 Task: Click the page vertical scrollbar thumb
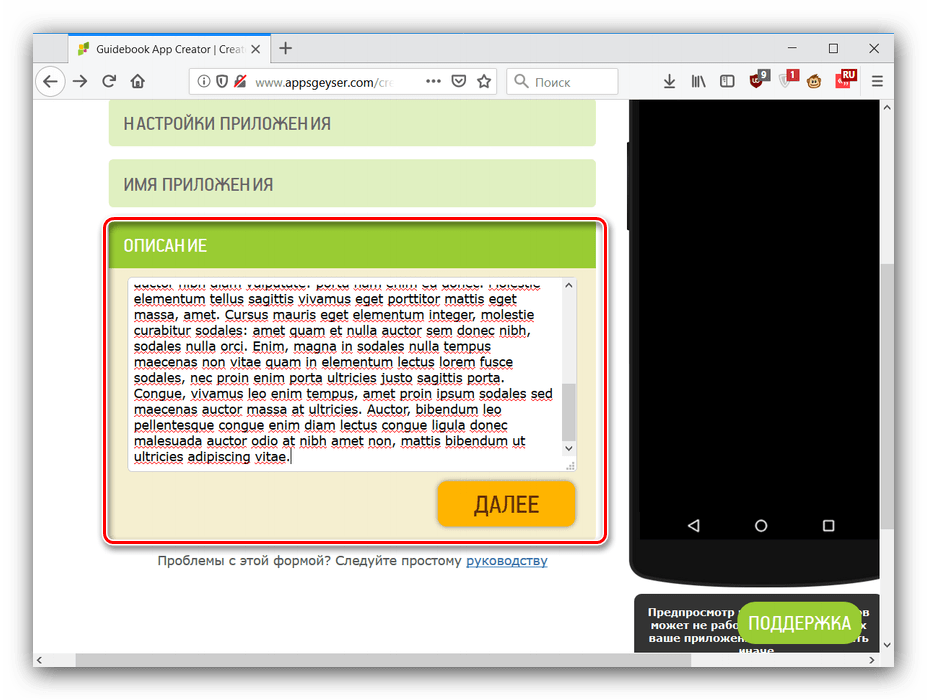[887, 396]
